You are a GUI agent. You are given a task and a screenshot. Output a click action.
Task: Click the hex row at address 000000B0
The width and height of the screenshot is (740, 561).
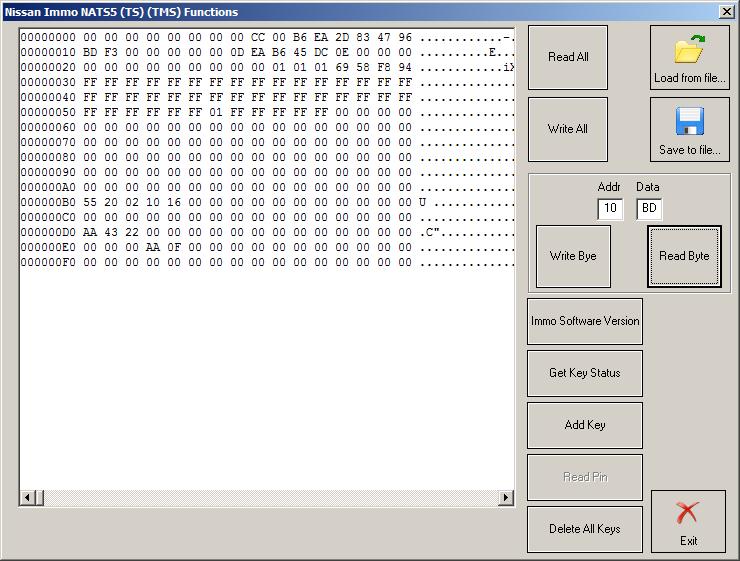pos(215,202)
